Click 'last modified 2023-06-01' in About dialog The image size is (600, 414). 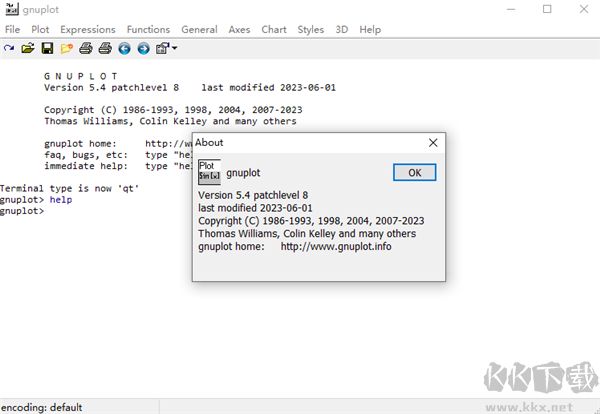click(x=255, y=208)
